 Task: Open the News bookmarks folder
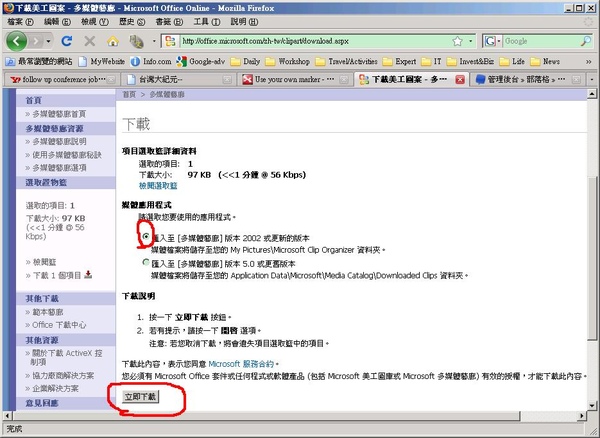[x=545, y=61]
